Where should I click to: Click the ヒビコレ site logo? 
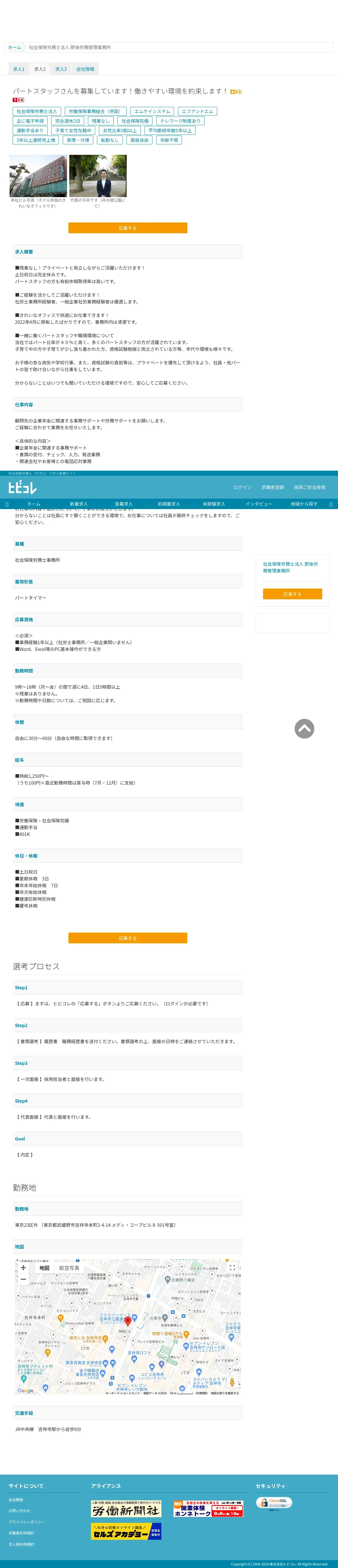23,488
